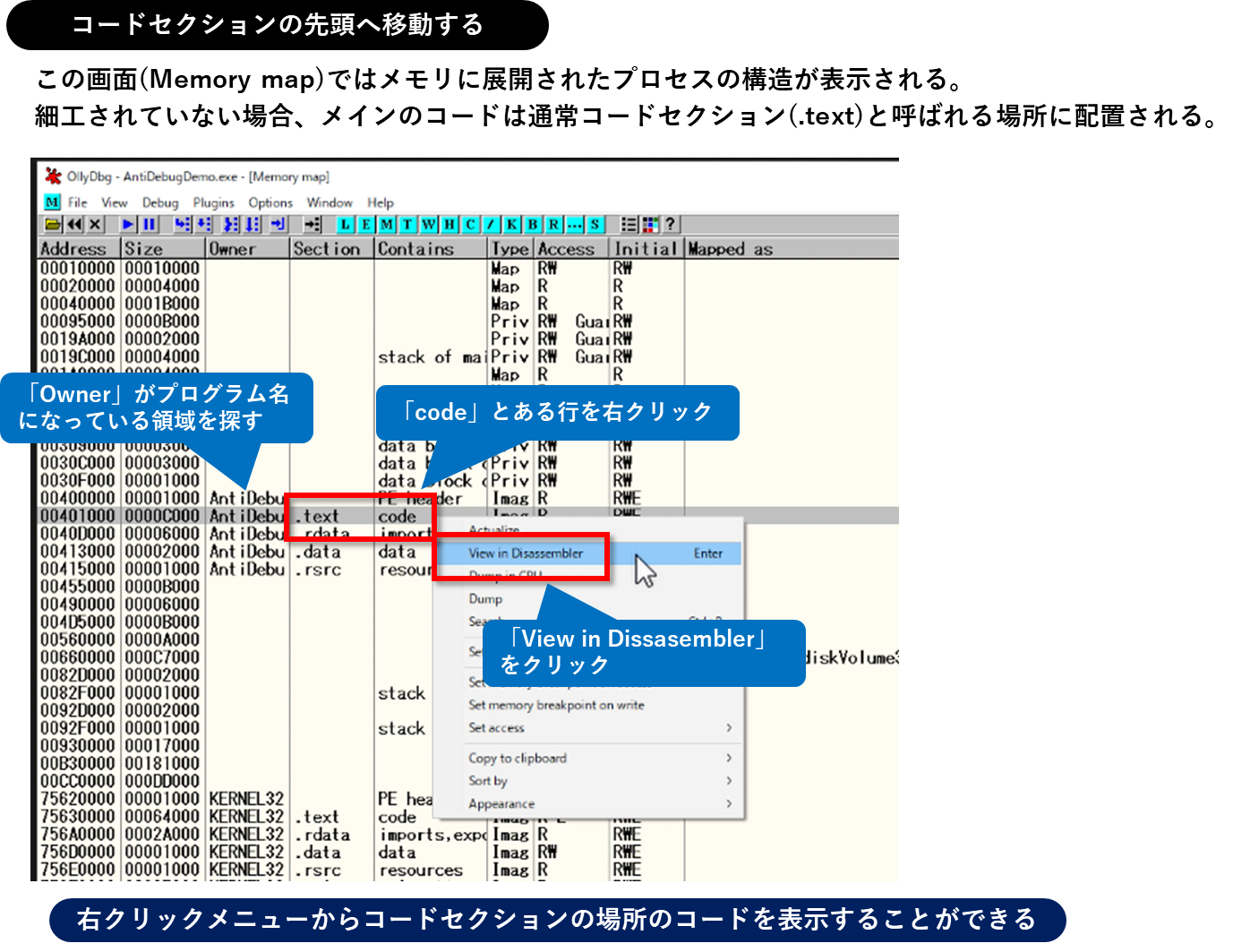The height and width of the screenshot is (952, 1250).
Task: Select the row at address 00010000
Action: (x=468, y=268)
